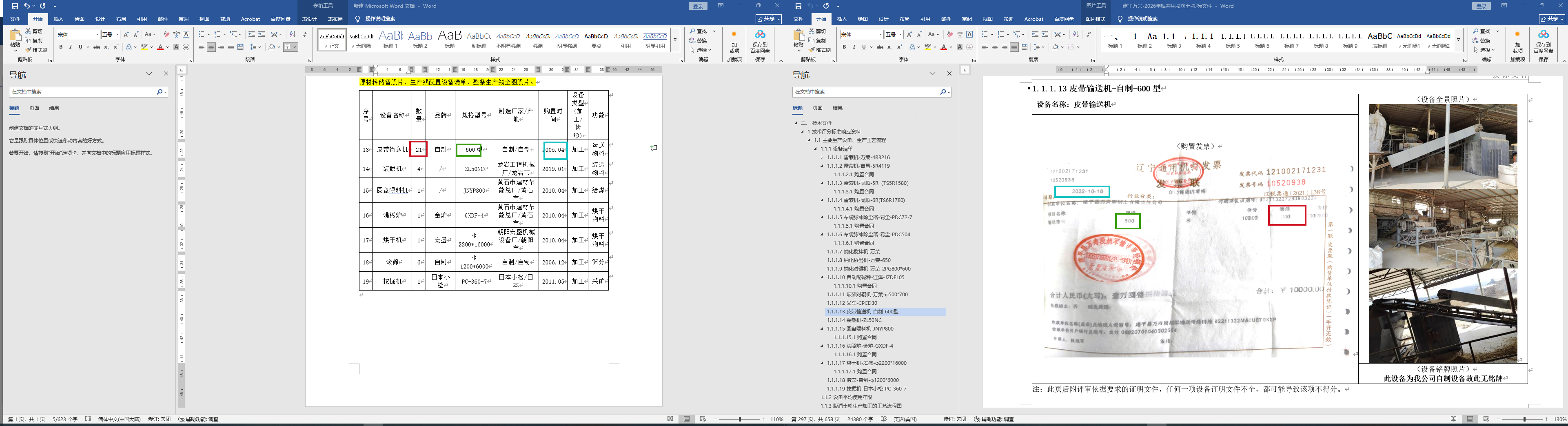The height and width of the screenshot is (426, 1568).
Task: Open Phonetic Guide in 新建 Microsoft Word 文档 window
Action: [177, 35]
